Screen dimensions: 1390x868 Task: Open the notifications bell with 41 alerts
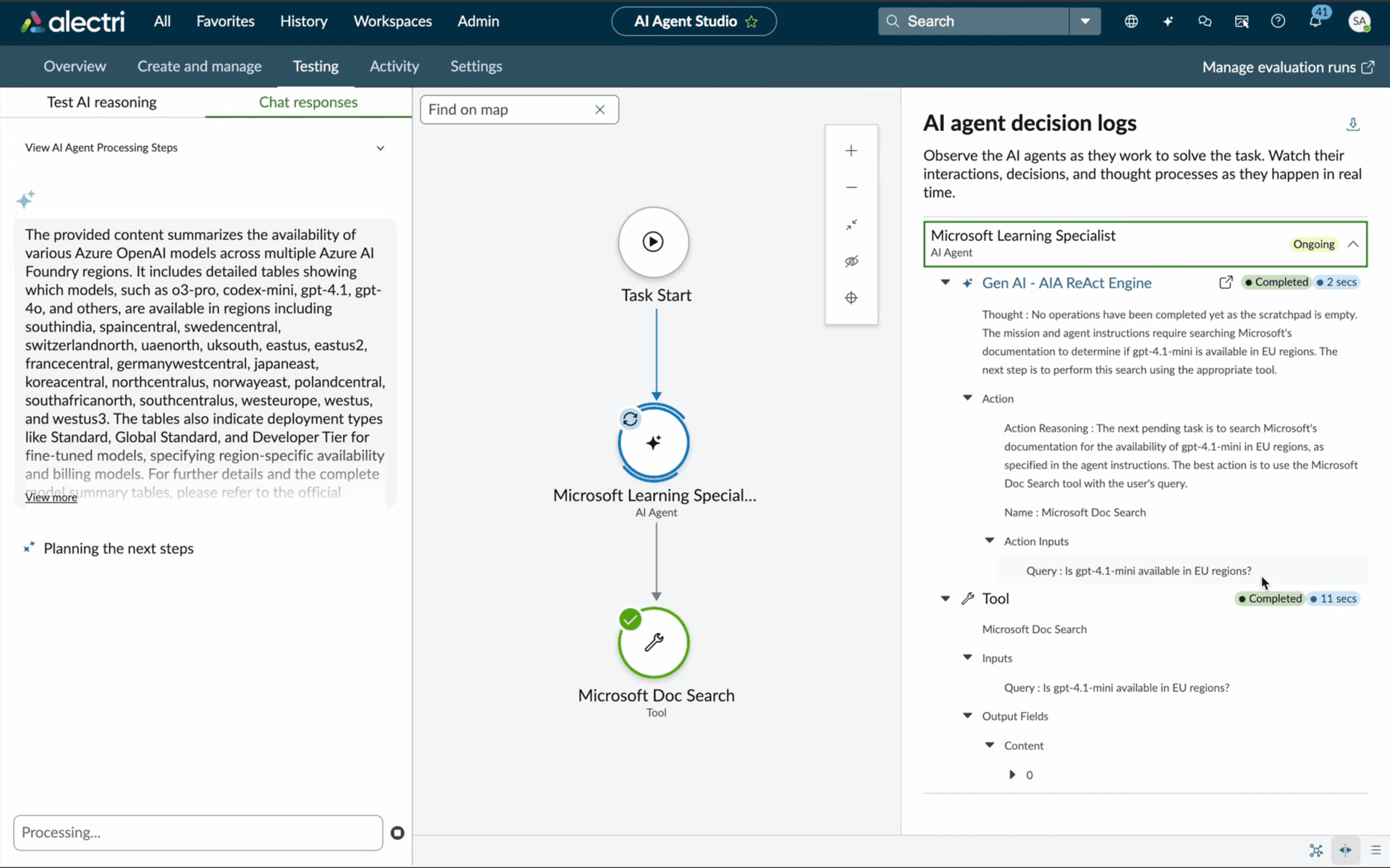(1316, 21)
